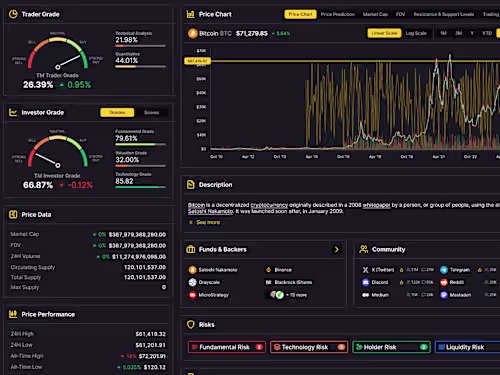This screenshot has width=500, height=375.
Task: Click the Funds & Backers briefcase icon
Action: click(x=191, y=249)
